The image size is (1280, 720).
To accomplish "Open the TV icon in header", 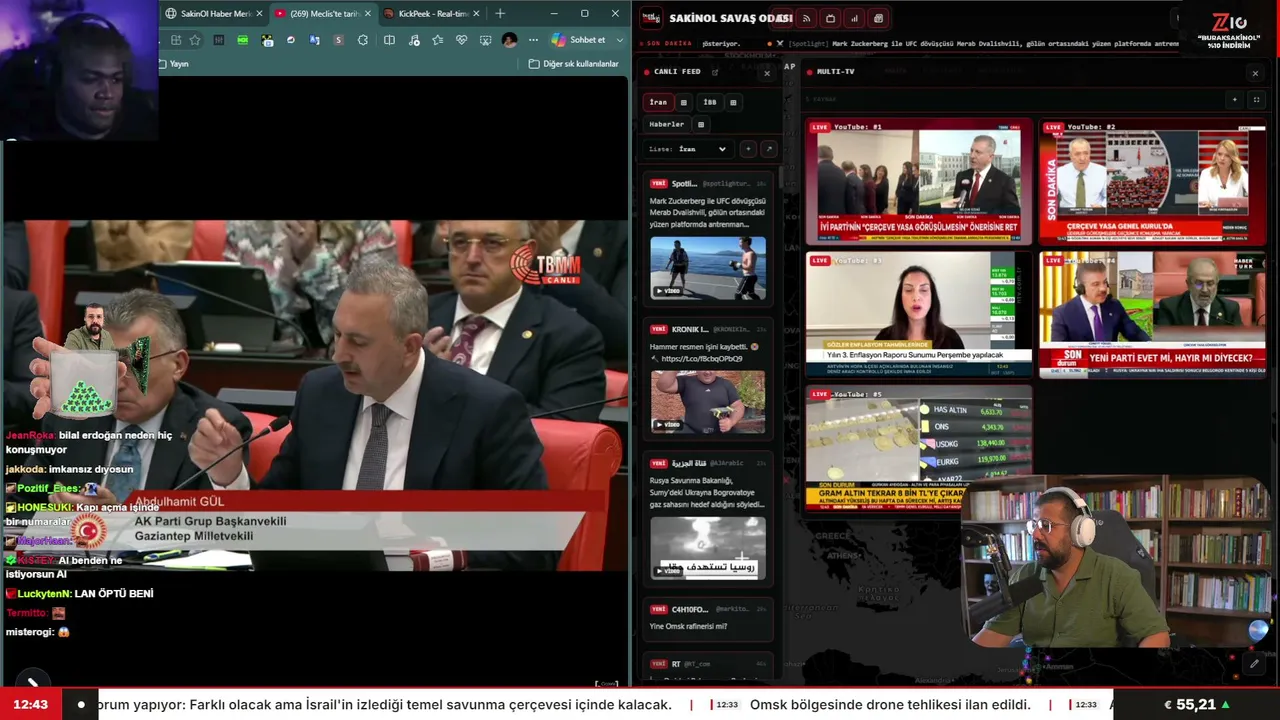I will pos(830,18).
